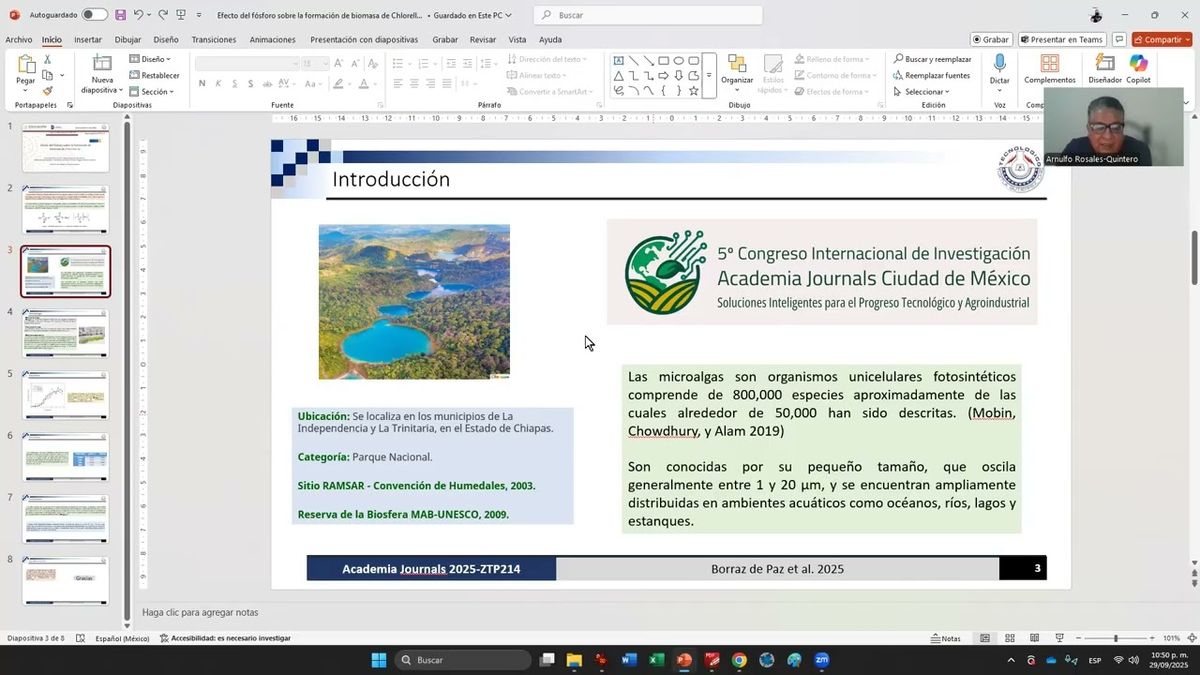The width and height of the screenshot is (1200, 675).
Task: Open the Diseñador pane
Action: tap(1105, 64)
